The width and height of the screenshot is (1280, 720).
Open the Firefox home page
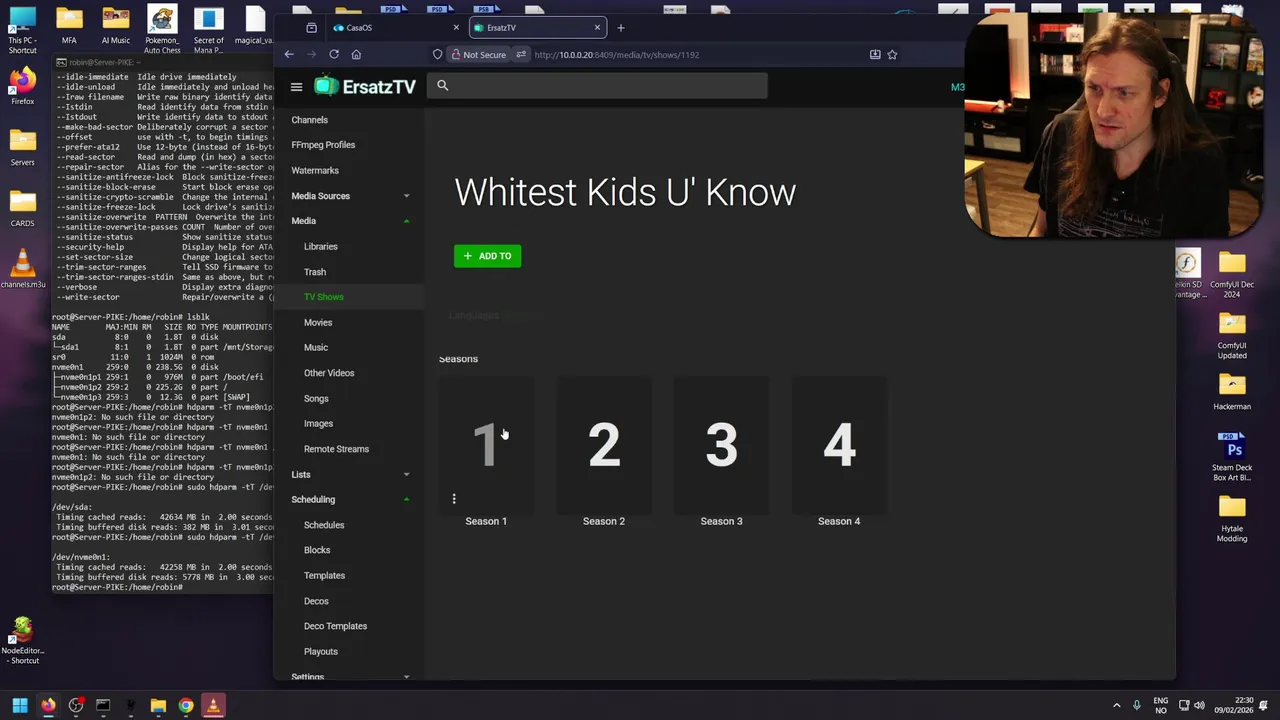pos(356,54)
